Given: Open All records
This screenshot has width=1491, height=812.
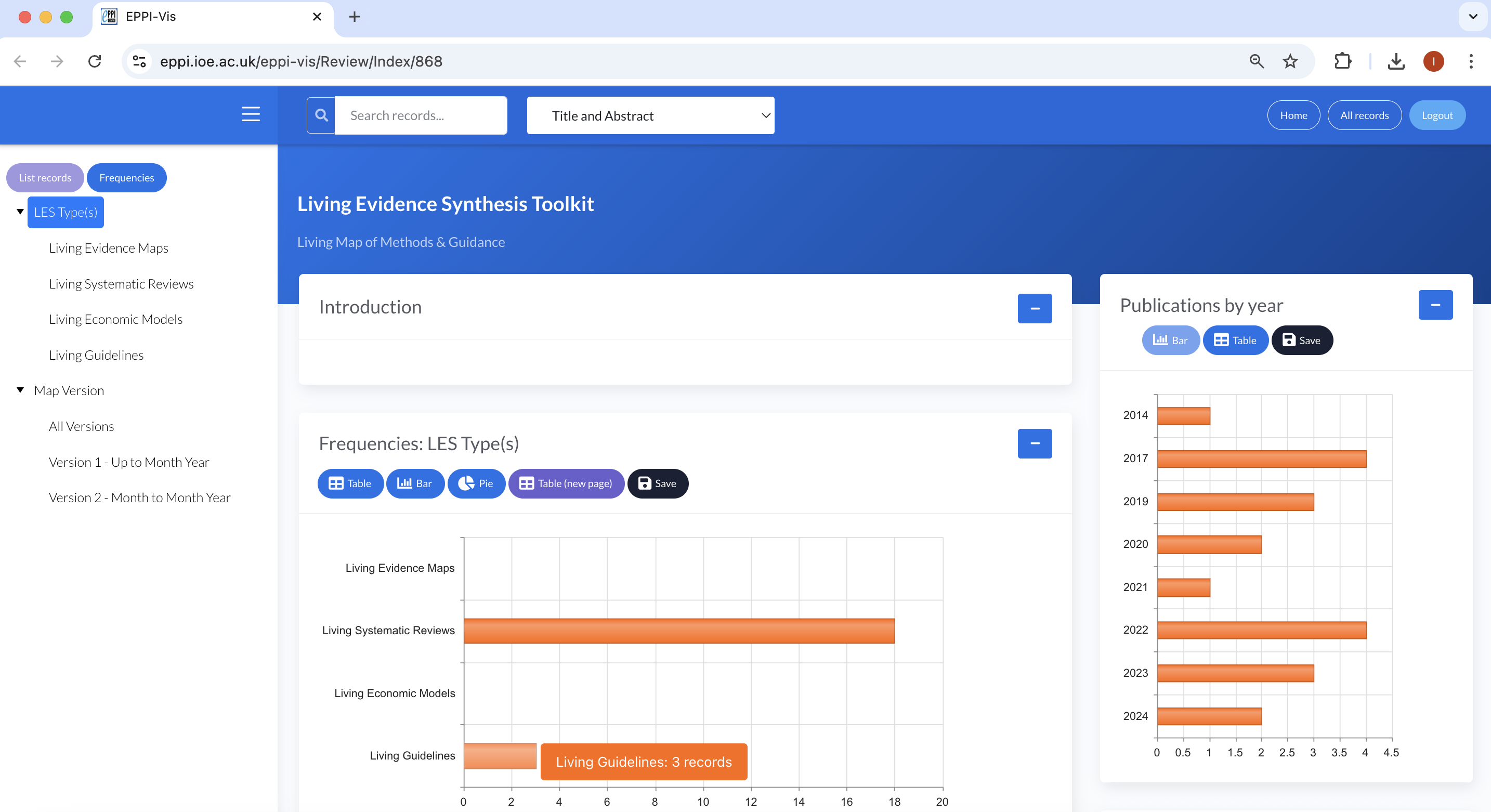Looking at the screenshot, I should click(1364, 115).
